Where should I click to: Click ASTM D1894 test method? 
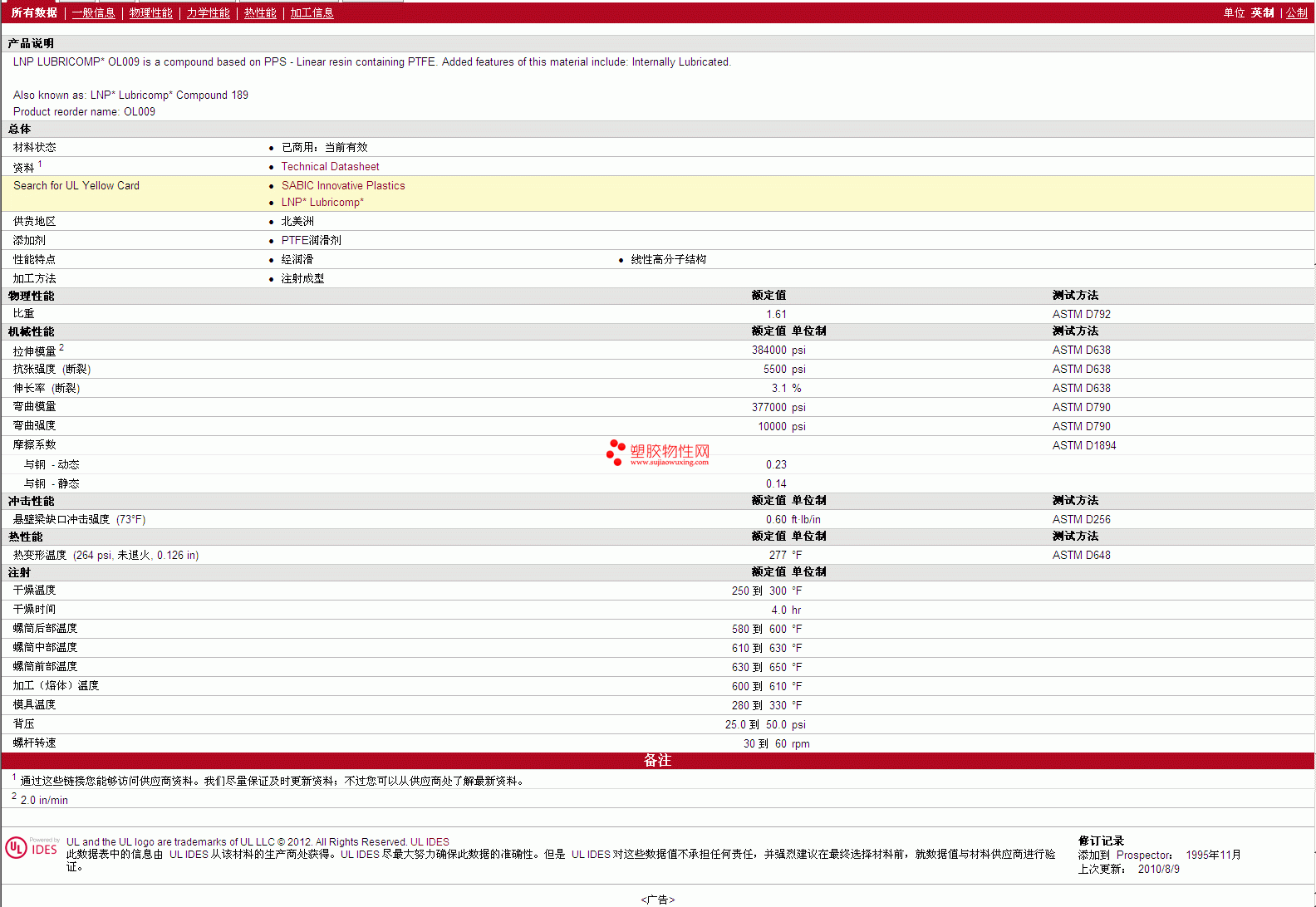click(x=1083, y=445)
